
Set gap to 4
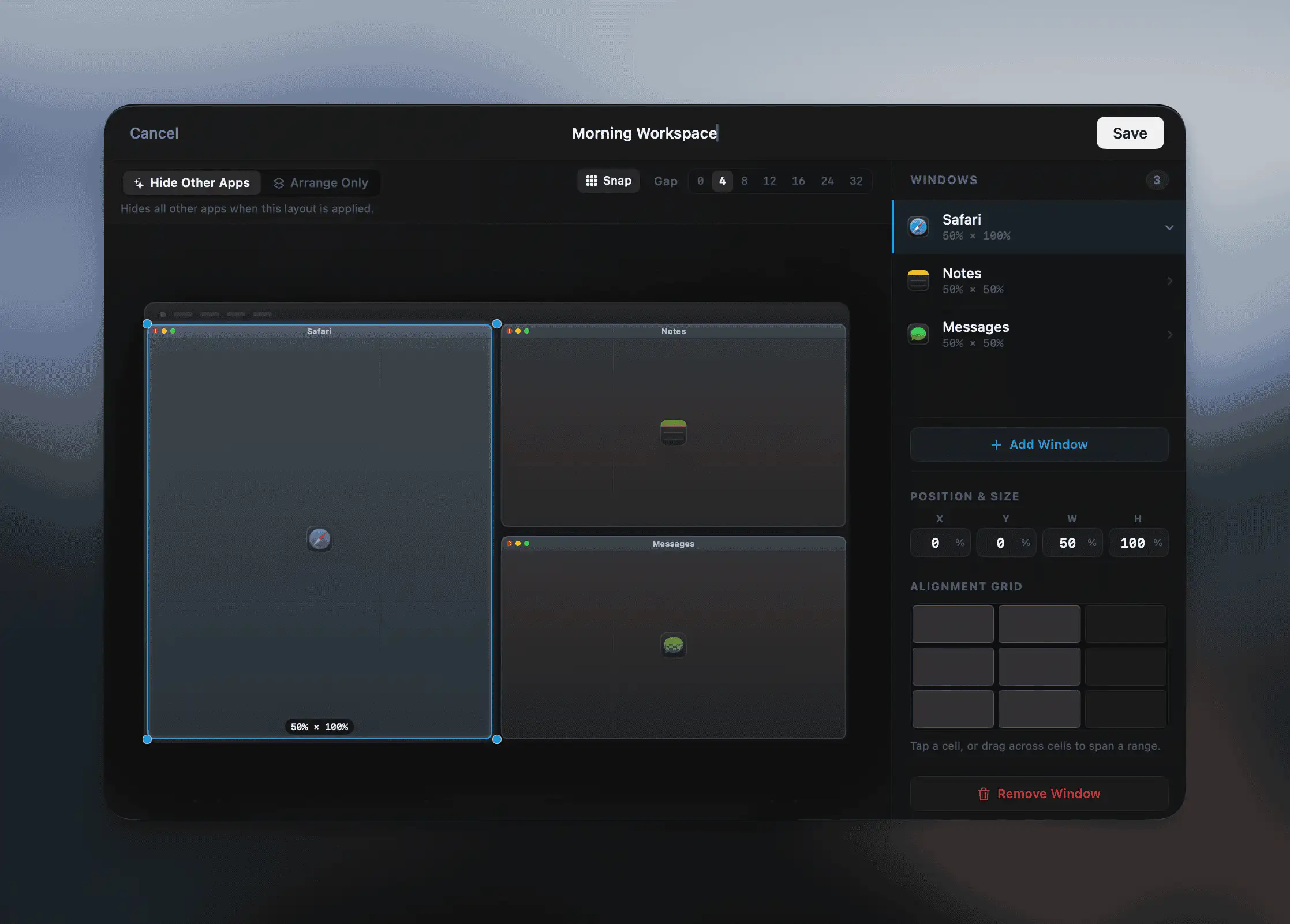click(x=722, y=181)
